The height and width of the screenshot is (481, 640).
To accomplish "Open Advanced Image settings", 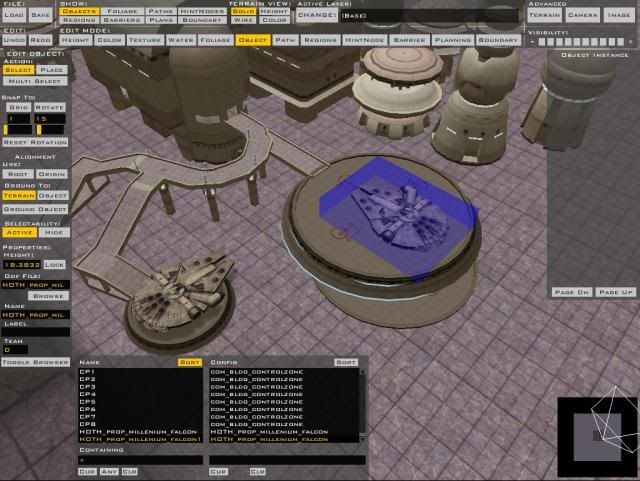I will tap(619, 15).
